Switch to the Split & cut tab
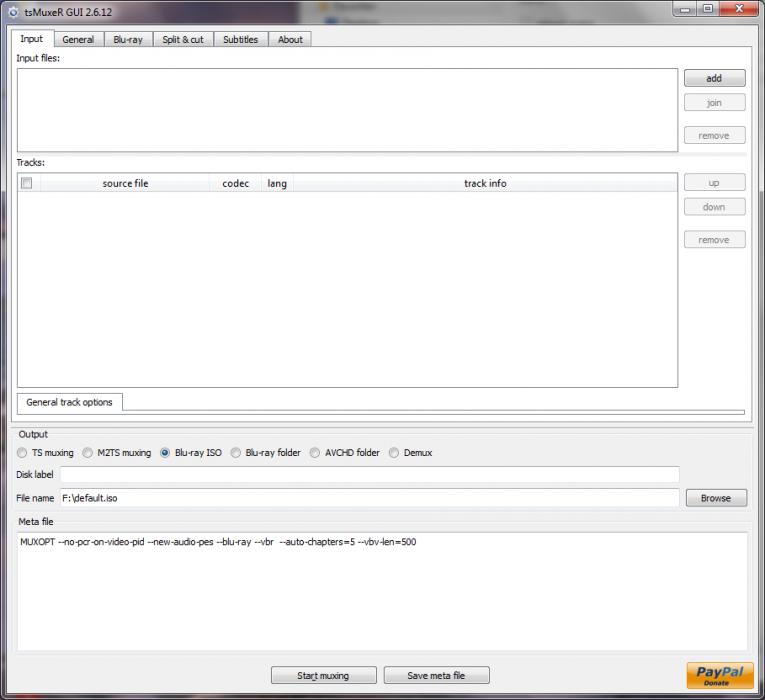The width and height of the screenshot is (765, 700). (x=183, y=40)
